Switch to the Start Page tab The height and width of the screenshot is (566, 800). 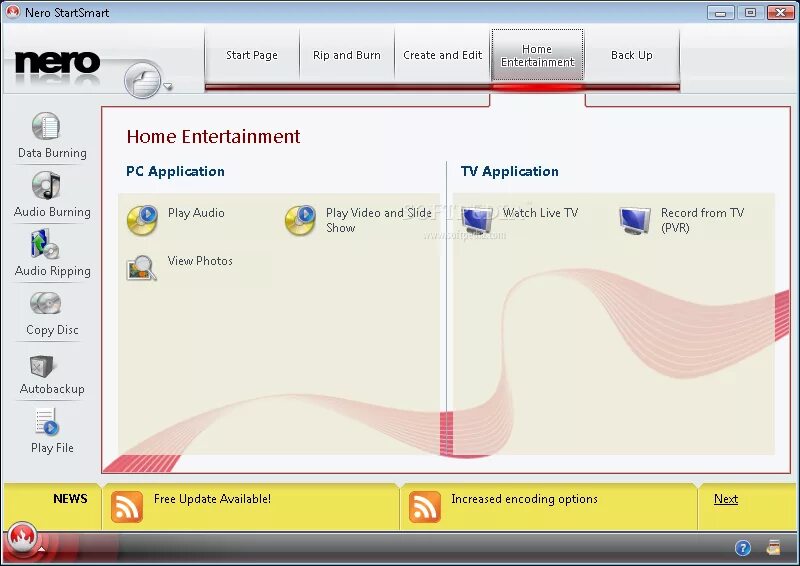[252, 55]
